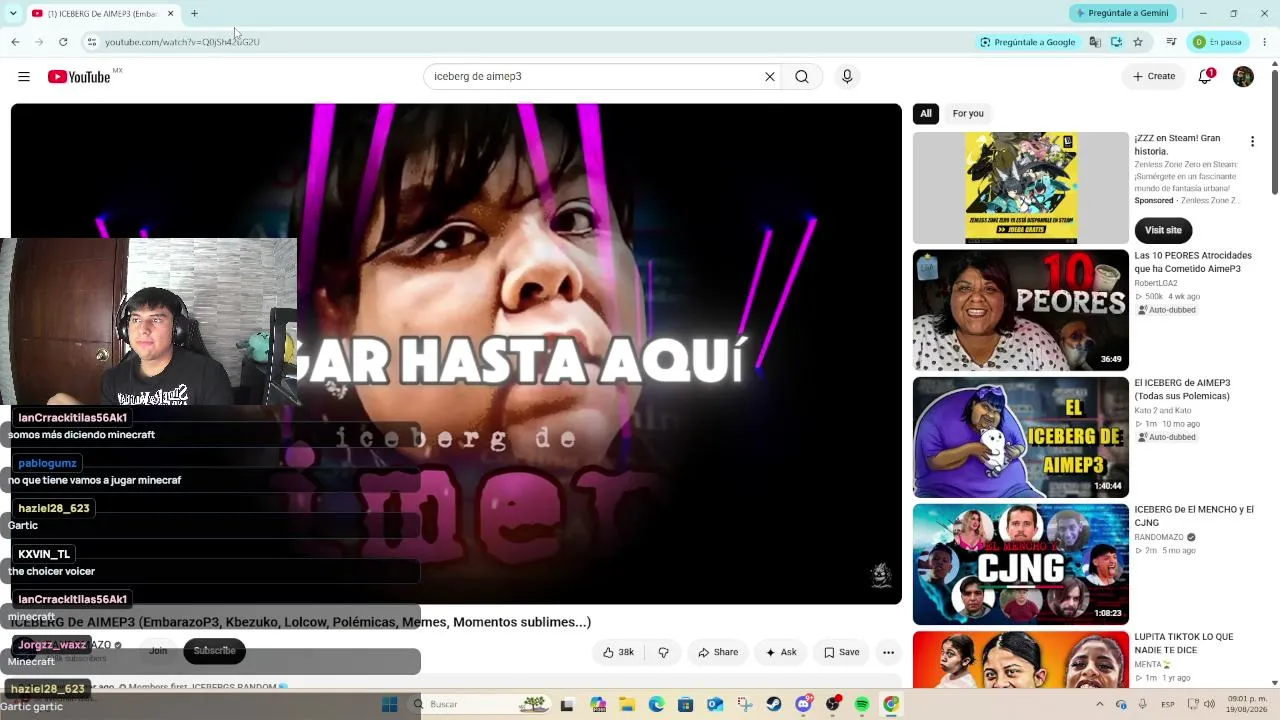Open Microsoft Edge from the taskbar
The height and width of the screenshot is (720, 1280).
pyautogui.click(x=656, y=704)
